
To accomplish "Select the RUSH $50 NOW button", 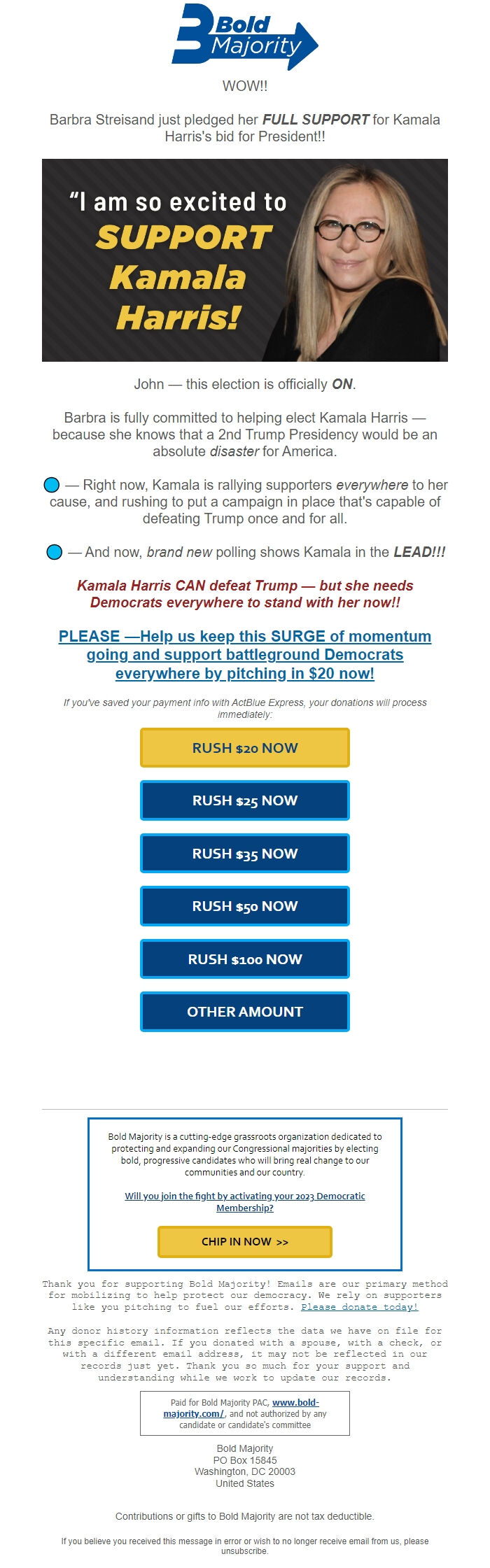I will point(245,906).
